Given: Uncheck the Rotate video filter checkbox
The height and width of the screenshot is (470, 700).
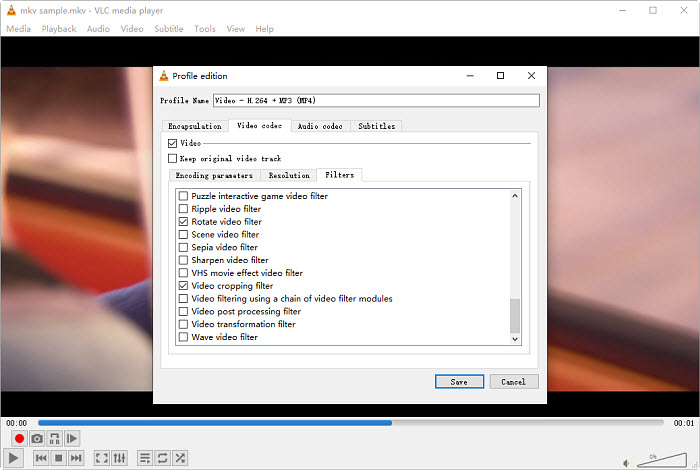Looking at the screenshot, I should pyautogui.click(x=183, y=222).
